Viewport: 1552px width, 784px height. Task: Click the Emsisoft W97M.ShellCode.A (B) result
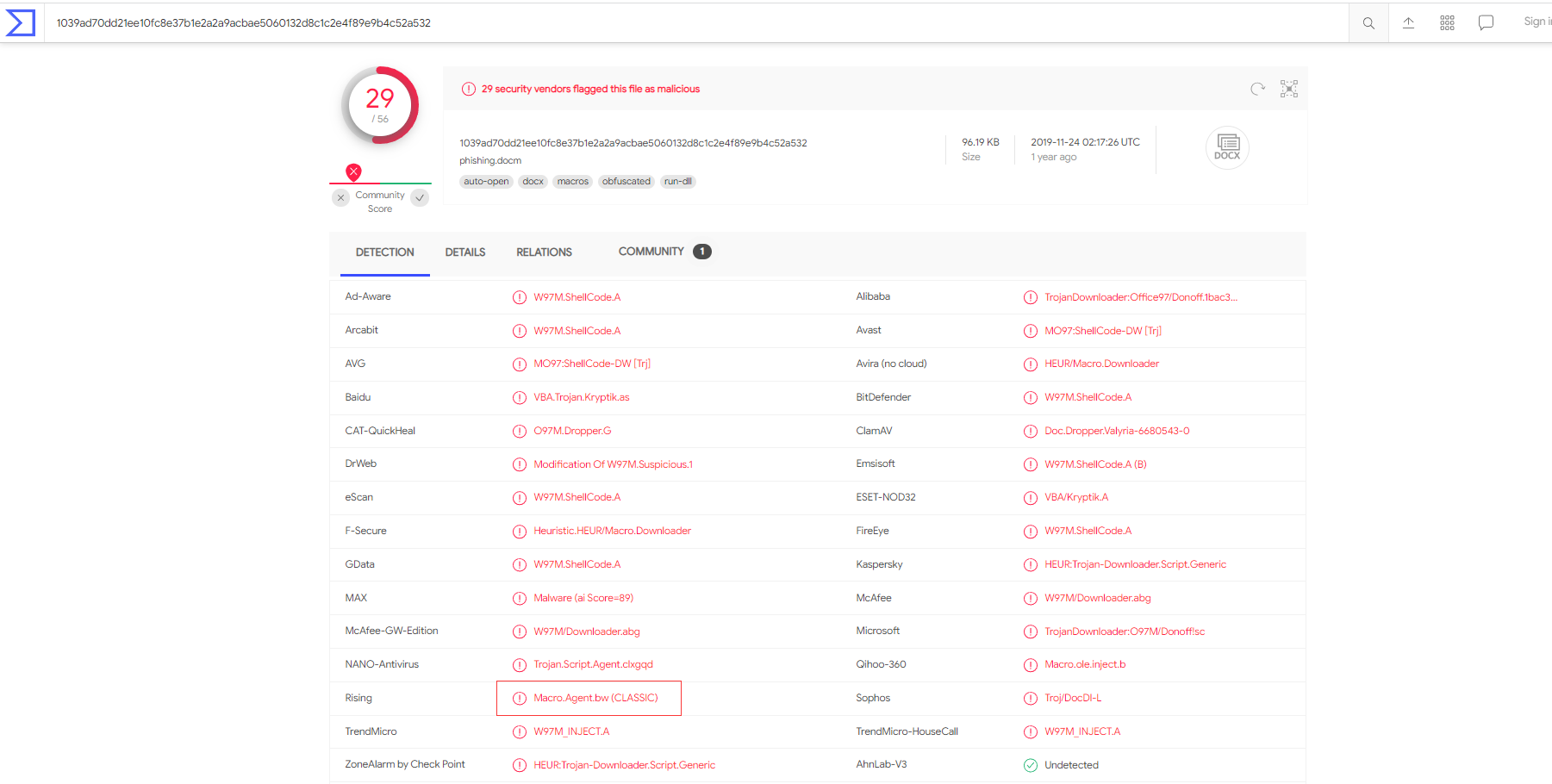coord(1095,464)
